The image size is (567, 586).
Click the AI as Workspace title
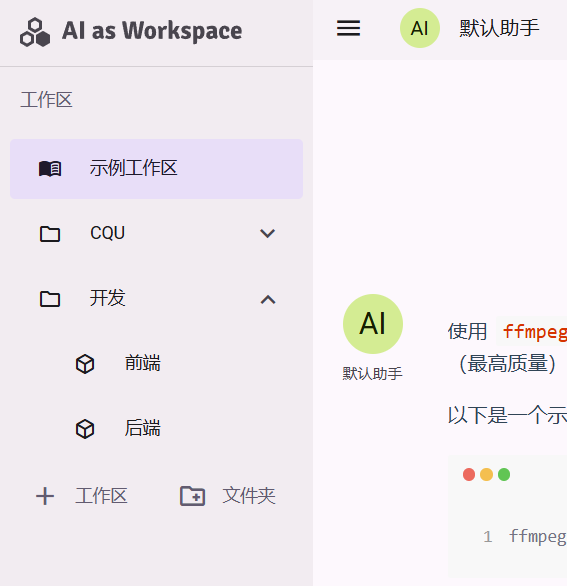(x=152, y=31)
